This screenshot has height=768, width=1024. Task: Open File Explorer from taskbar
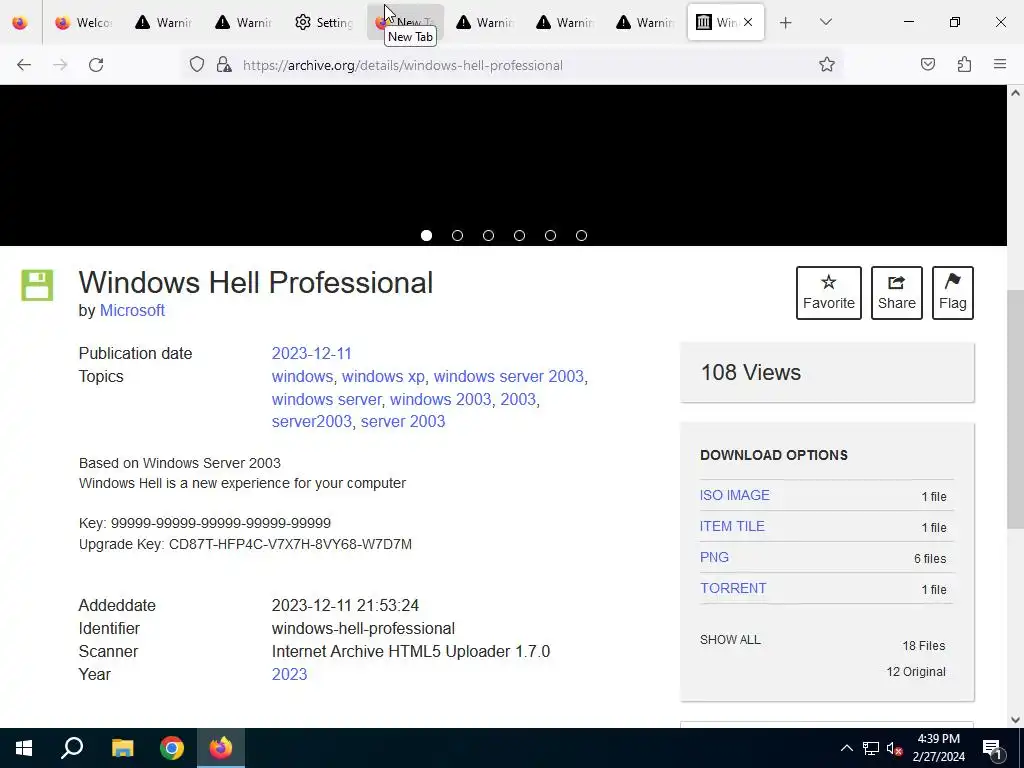click(122, 748)
